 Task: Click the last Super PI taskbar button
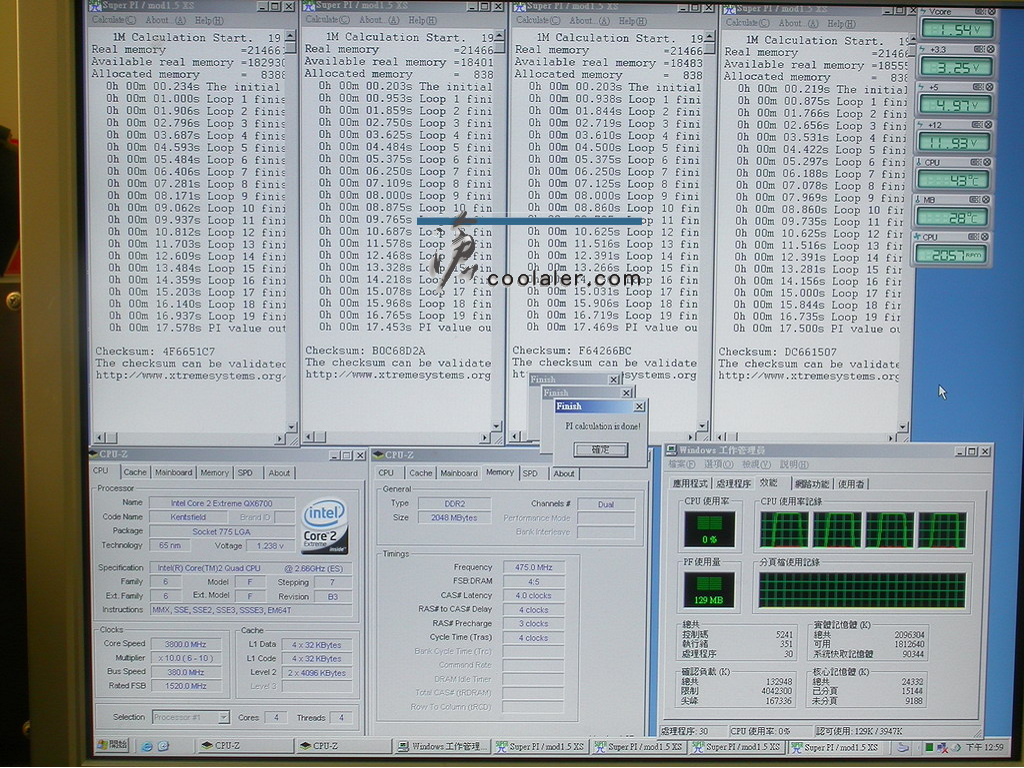pos(835,747)
